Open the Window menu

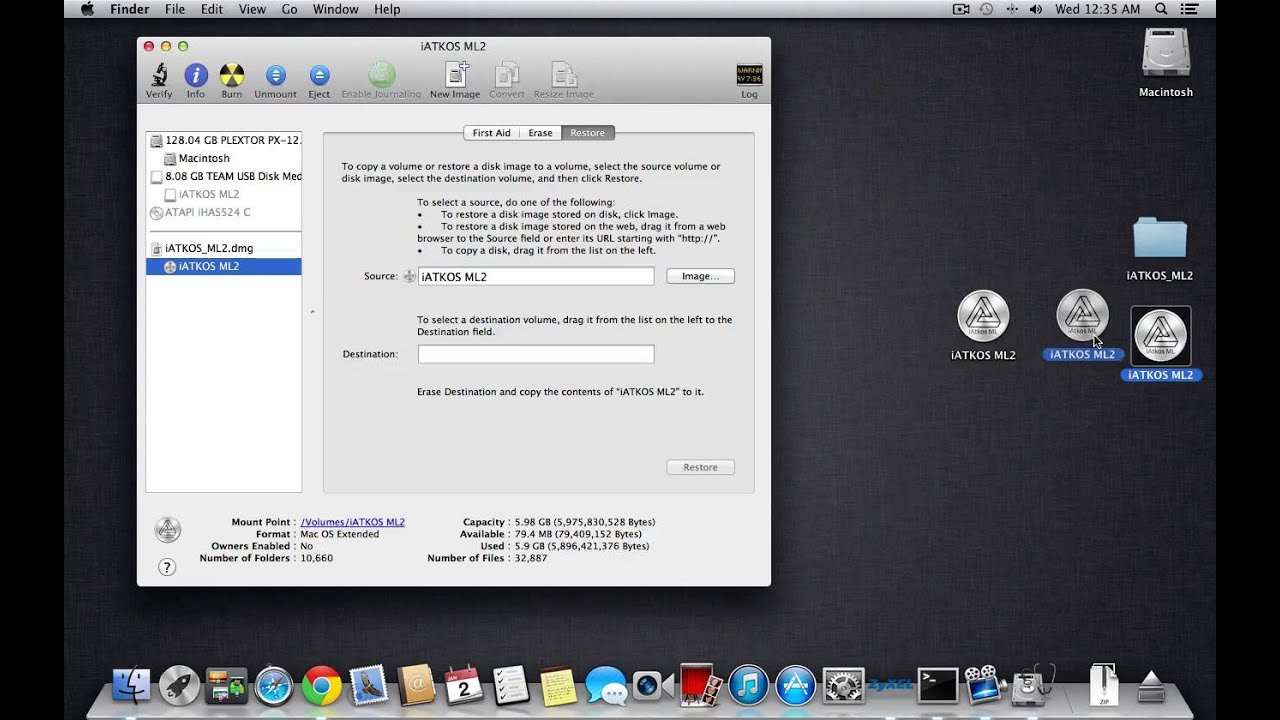(336, 9)
